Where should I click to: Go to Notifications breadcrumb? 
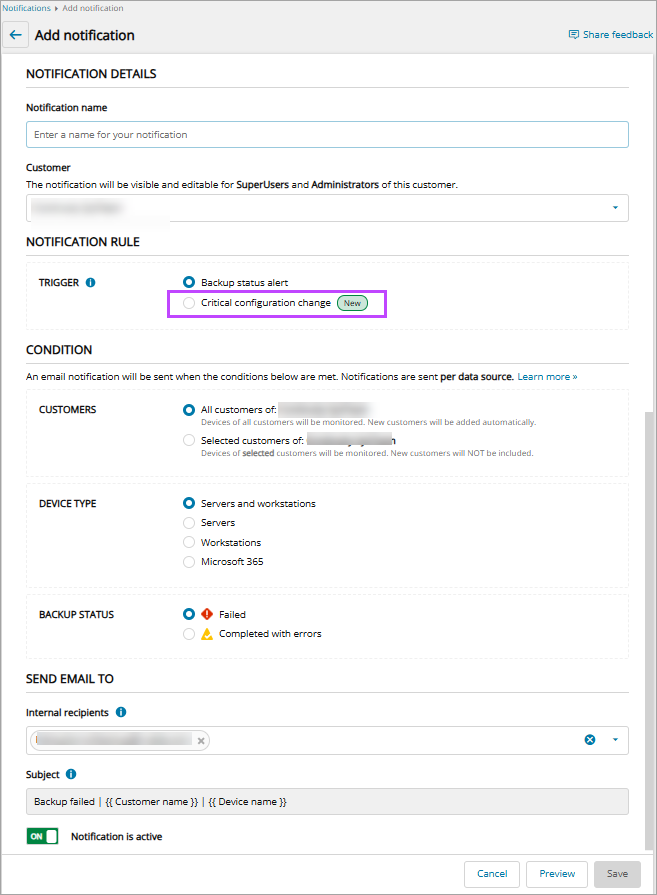26,8
